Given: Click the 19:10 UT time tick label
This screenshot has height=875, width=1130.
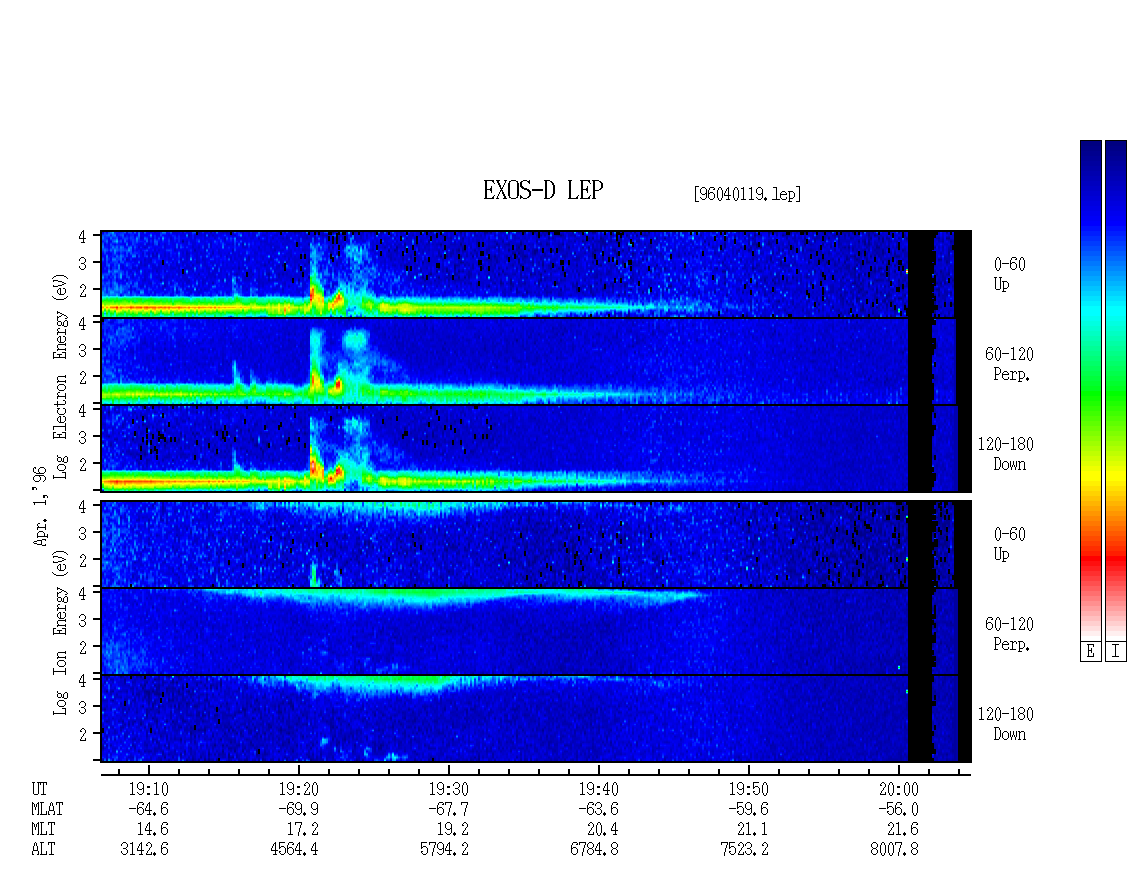Looking at the screenshot, I should pos(148,789).
